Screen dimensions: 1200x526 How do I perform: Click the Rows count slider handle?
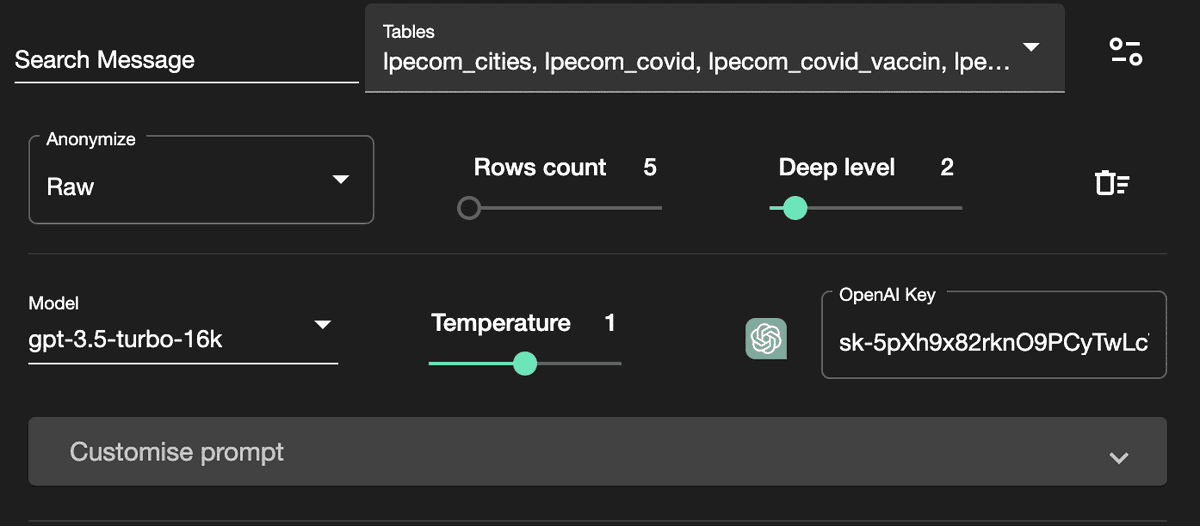pyautogui.click(x=469, y=208)
